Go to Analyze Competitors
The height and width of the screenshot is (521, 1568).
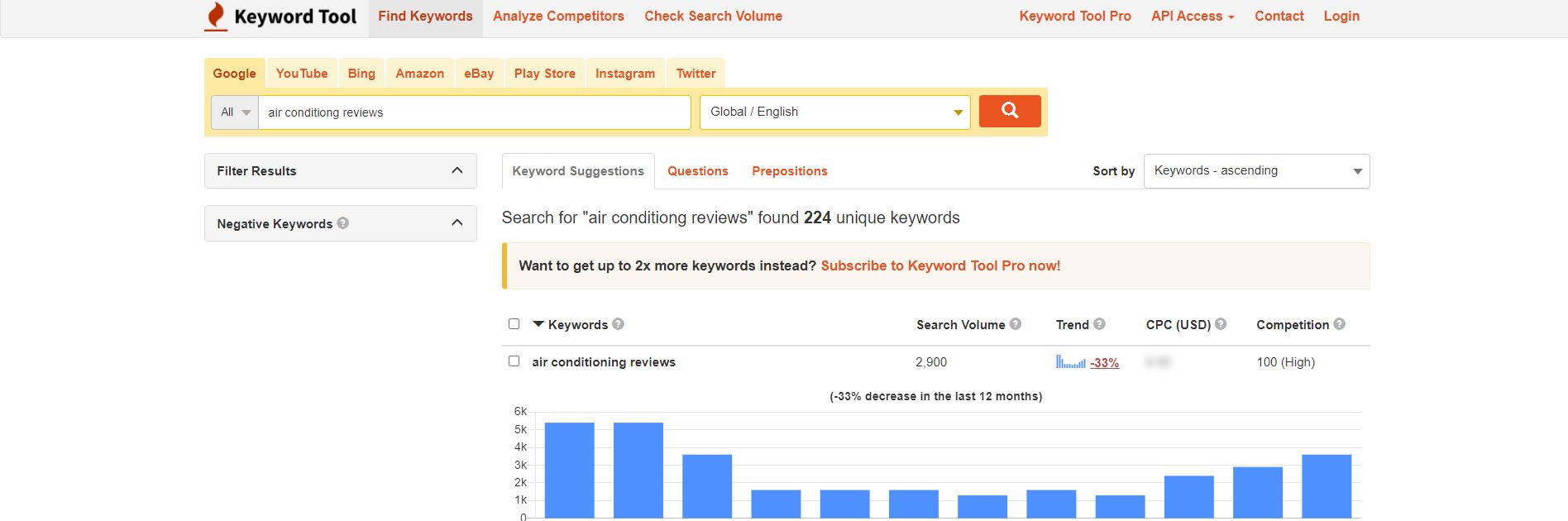558,17
